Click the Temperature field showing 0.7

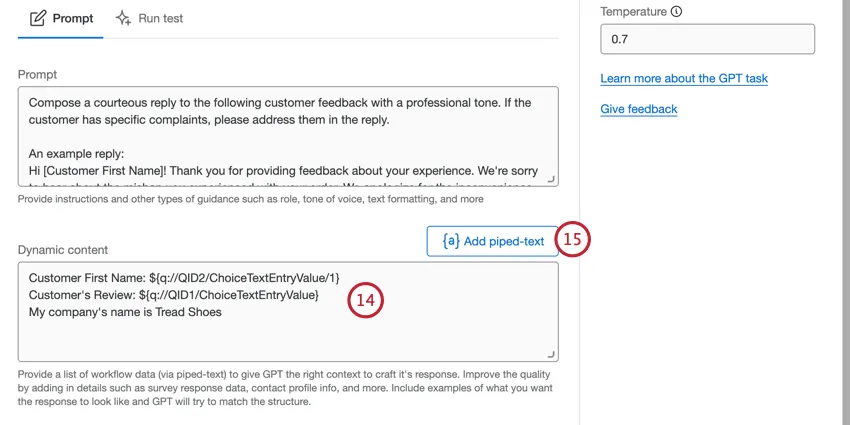[707, 41]
